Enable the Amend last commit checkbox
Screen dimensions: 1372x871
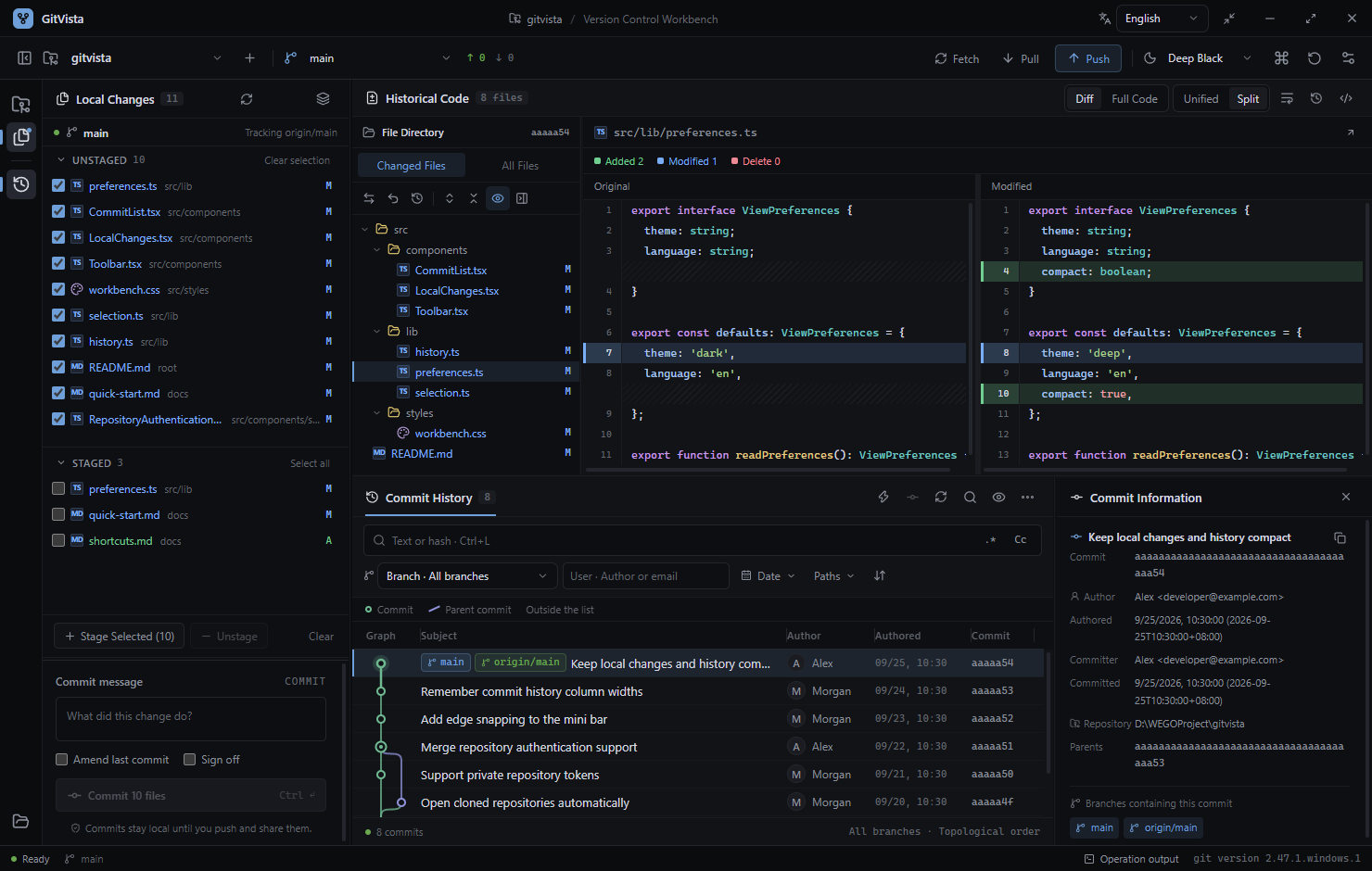click(62, 760)
